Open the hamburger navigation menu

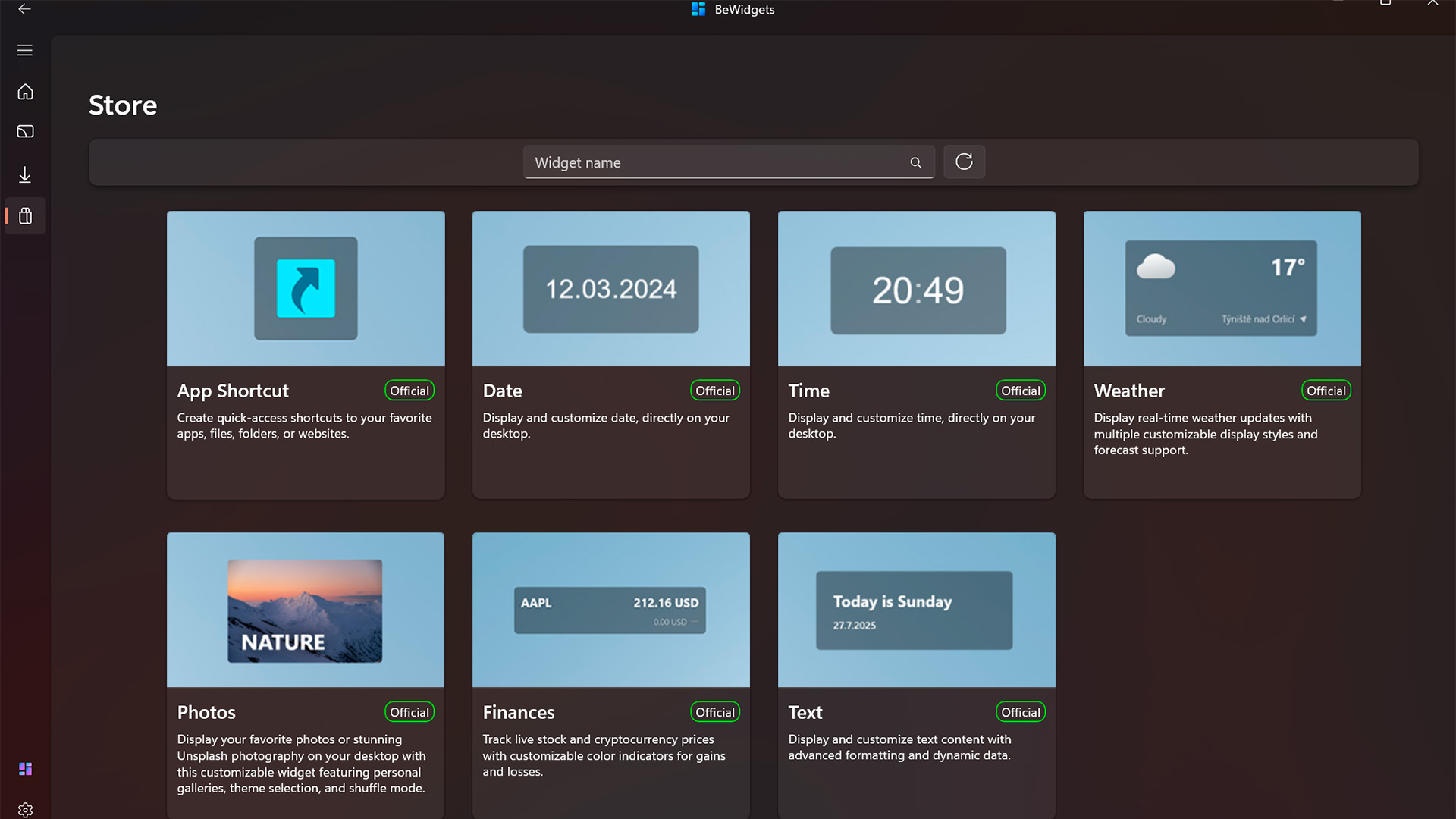click(25, 50)
